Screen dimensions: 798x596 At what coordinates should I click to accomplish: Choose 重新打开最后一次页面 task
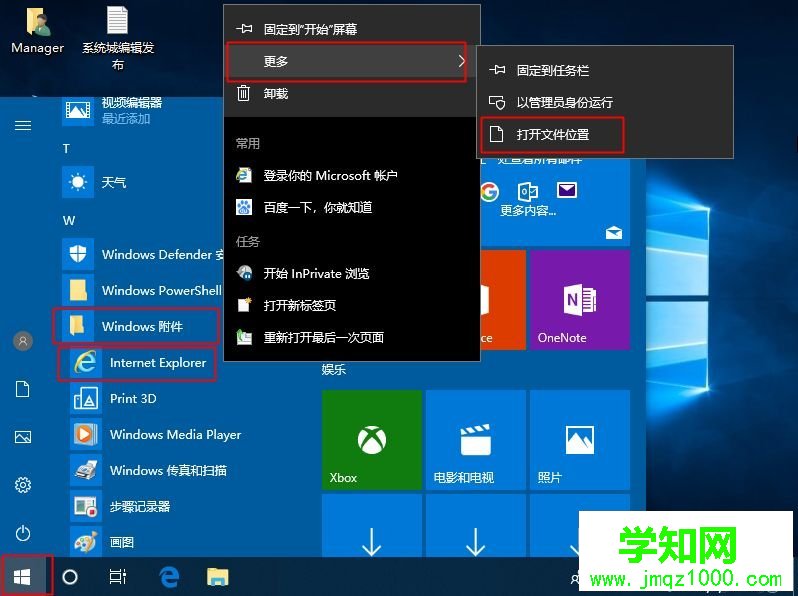[x=352, y=337]
